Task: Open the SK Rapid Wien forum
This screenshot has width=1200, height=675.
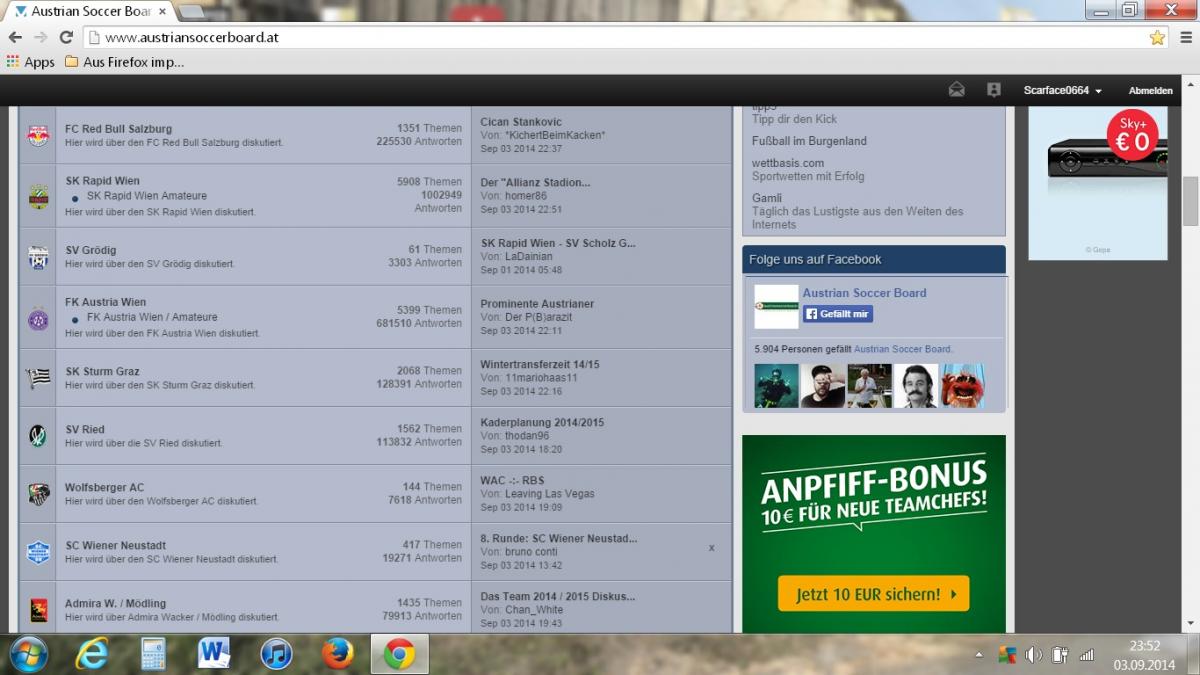Action: click(x=102, y=181)
